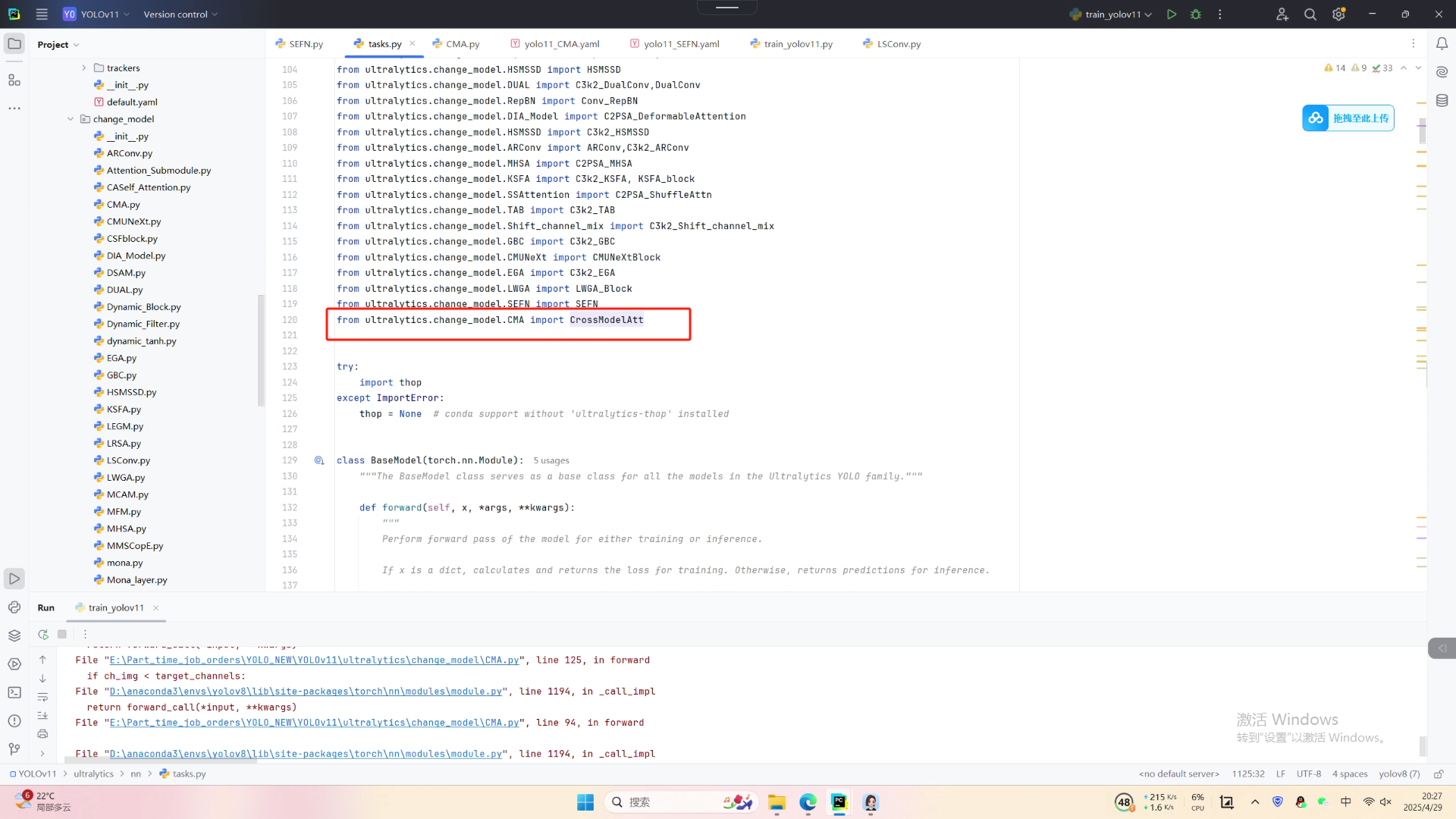Open LSConv.py in the project tree
The image size is (1456, 819).
(x=128, y=460)
